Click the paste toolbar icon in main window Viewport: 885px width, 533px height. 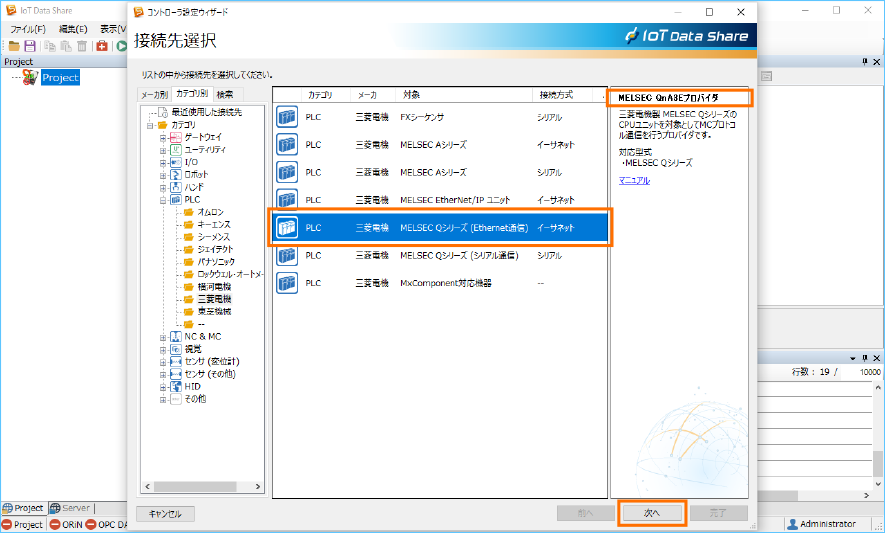pyautogui.click(x=66, y=46)
